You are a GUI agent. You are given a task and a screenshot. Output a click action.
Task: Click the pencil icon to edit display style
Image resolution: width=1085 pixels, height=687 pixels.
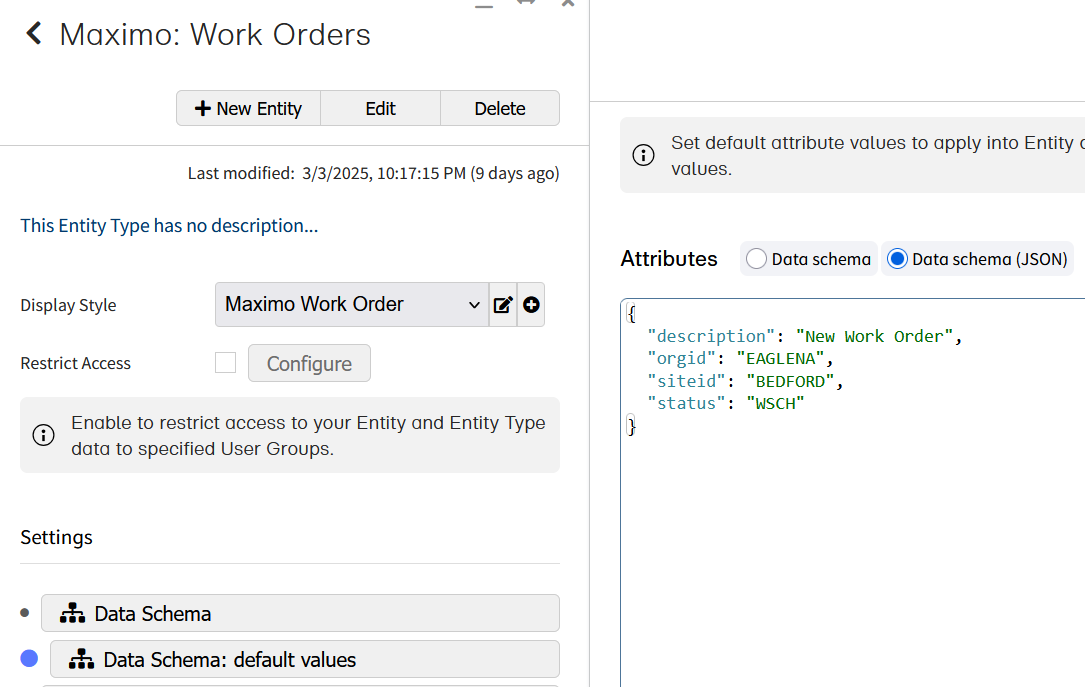point(503,305)
